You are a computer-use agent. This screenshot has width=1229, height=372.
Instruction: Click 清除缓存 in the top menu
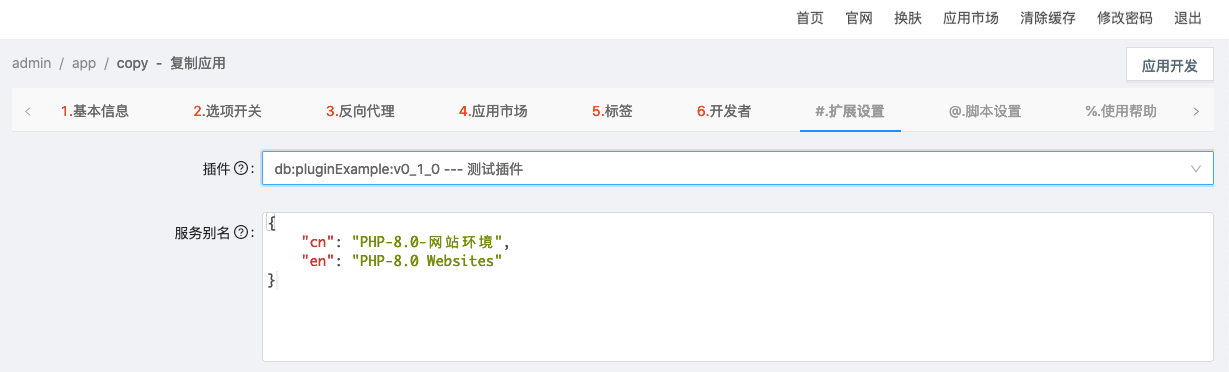point(1048,18)
